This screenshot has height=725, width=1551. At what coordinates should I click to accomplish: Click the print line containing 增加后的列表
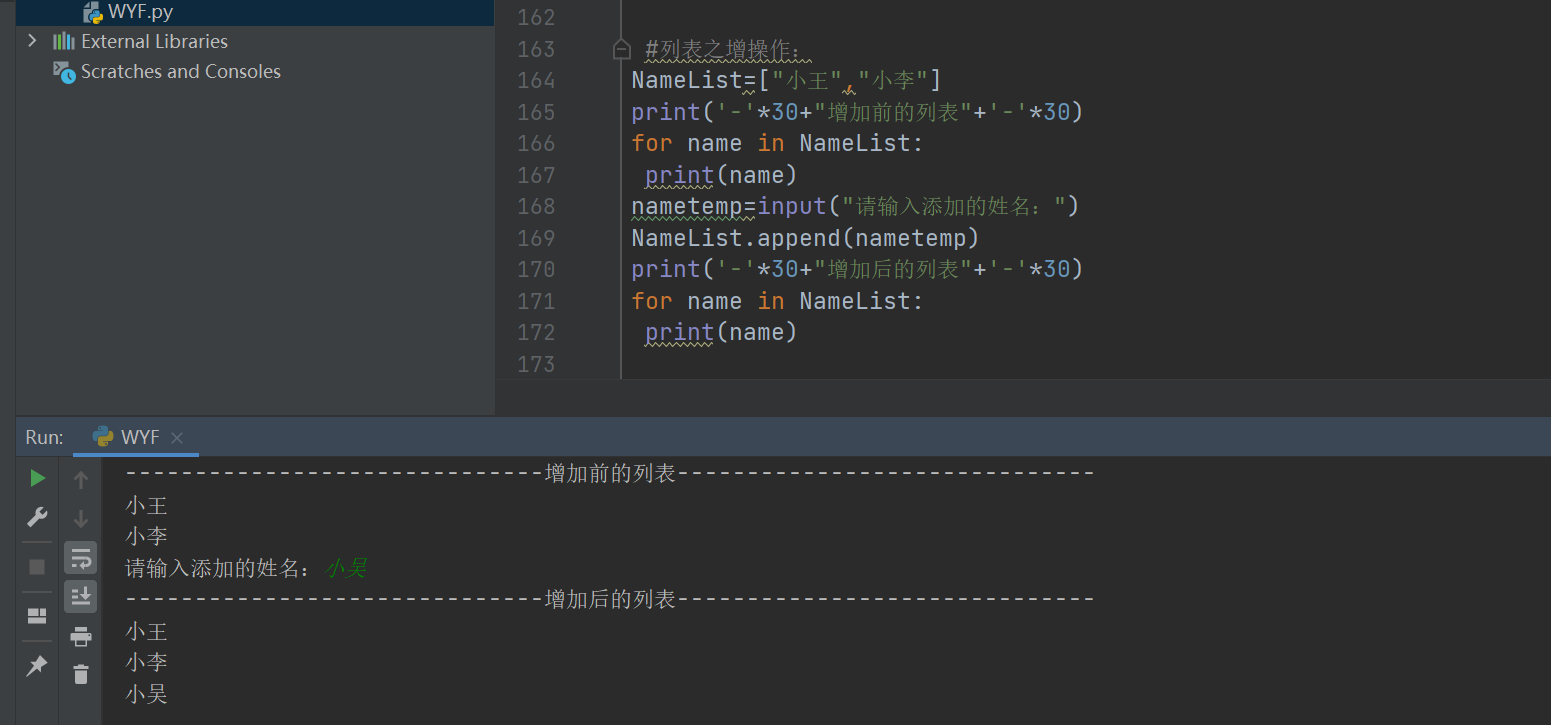[x=857, y=269]
